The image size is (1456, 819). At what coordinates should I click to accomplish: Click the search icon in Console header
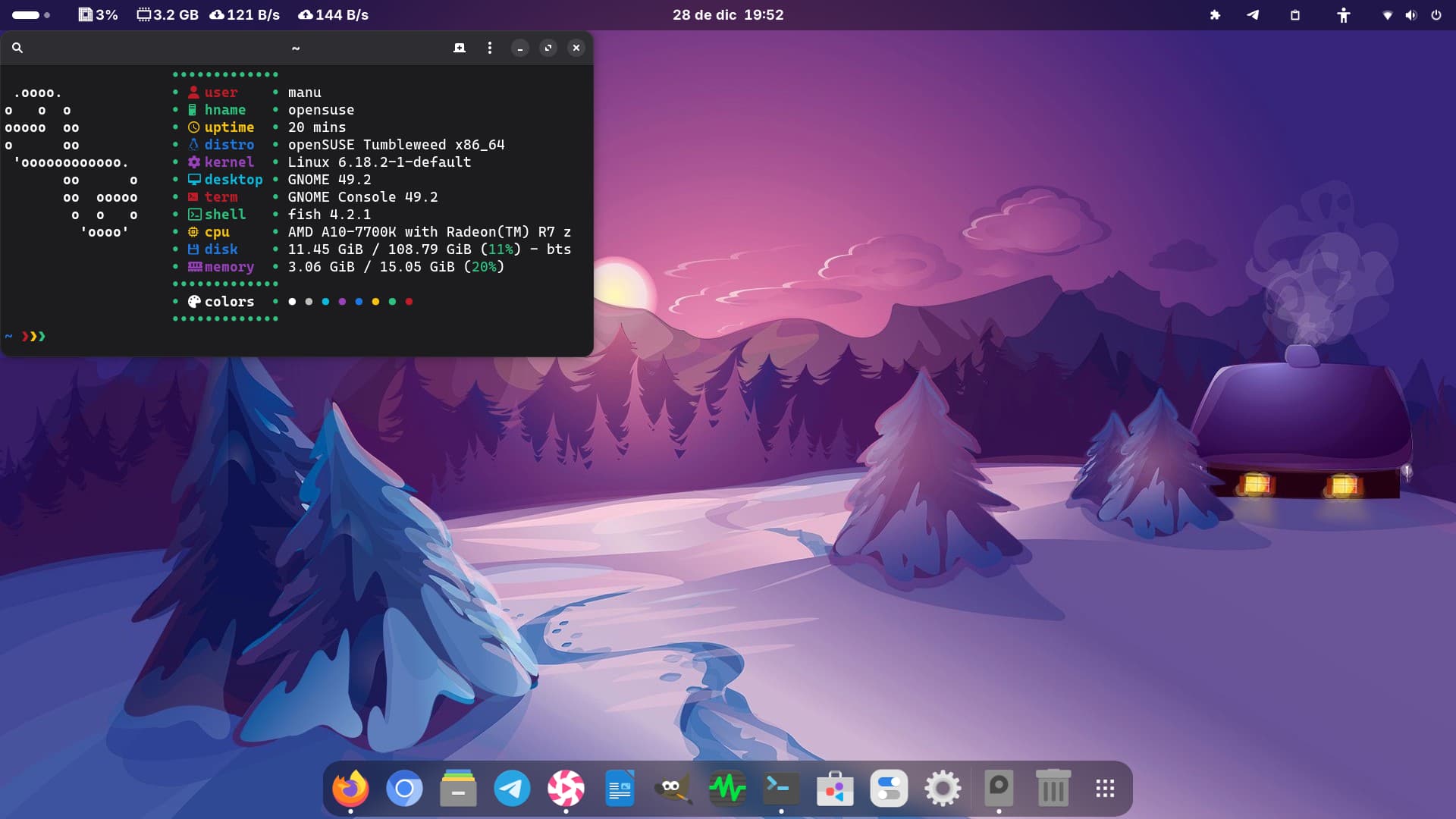point(17,48)
